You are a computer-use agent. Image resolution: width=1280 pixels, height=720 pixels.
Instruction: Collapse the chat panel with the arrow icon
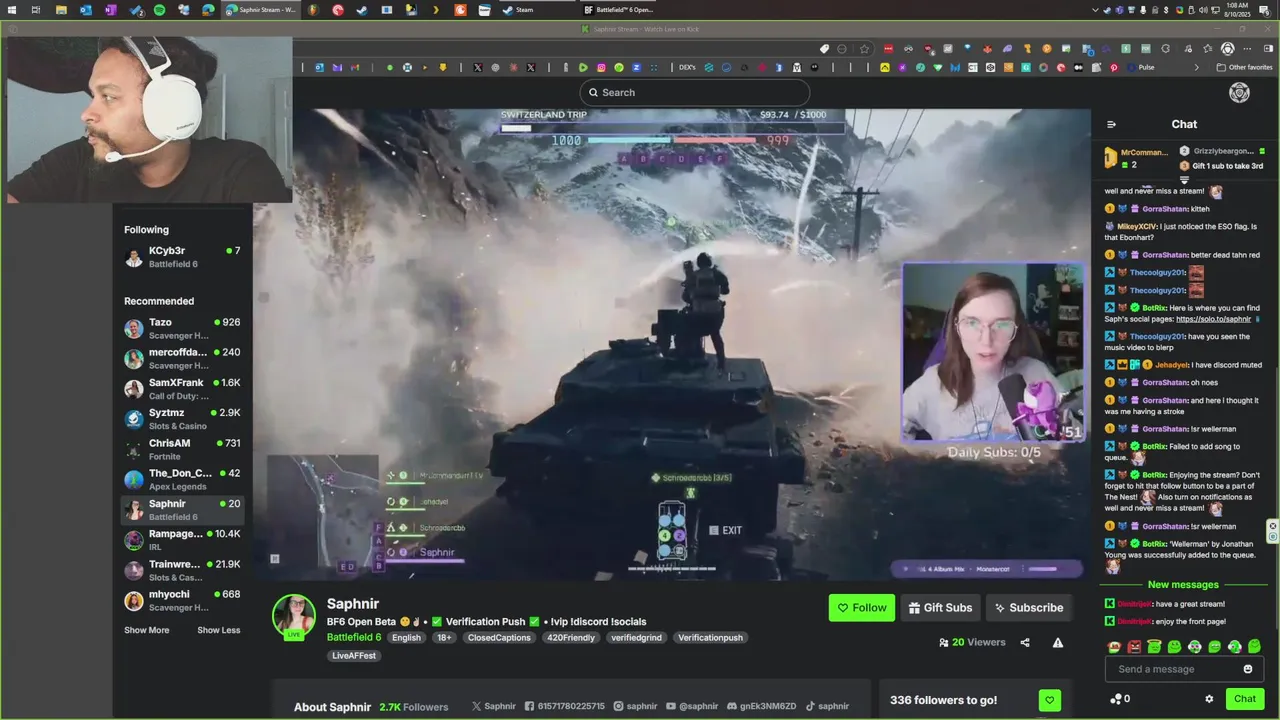(1111, 125)
